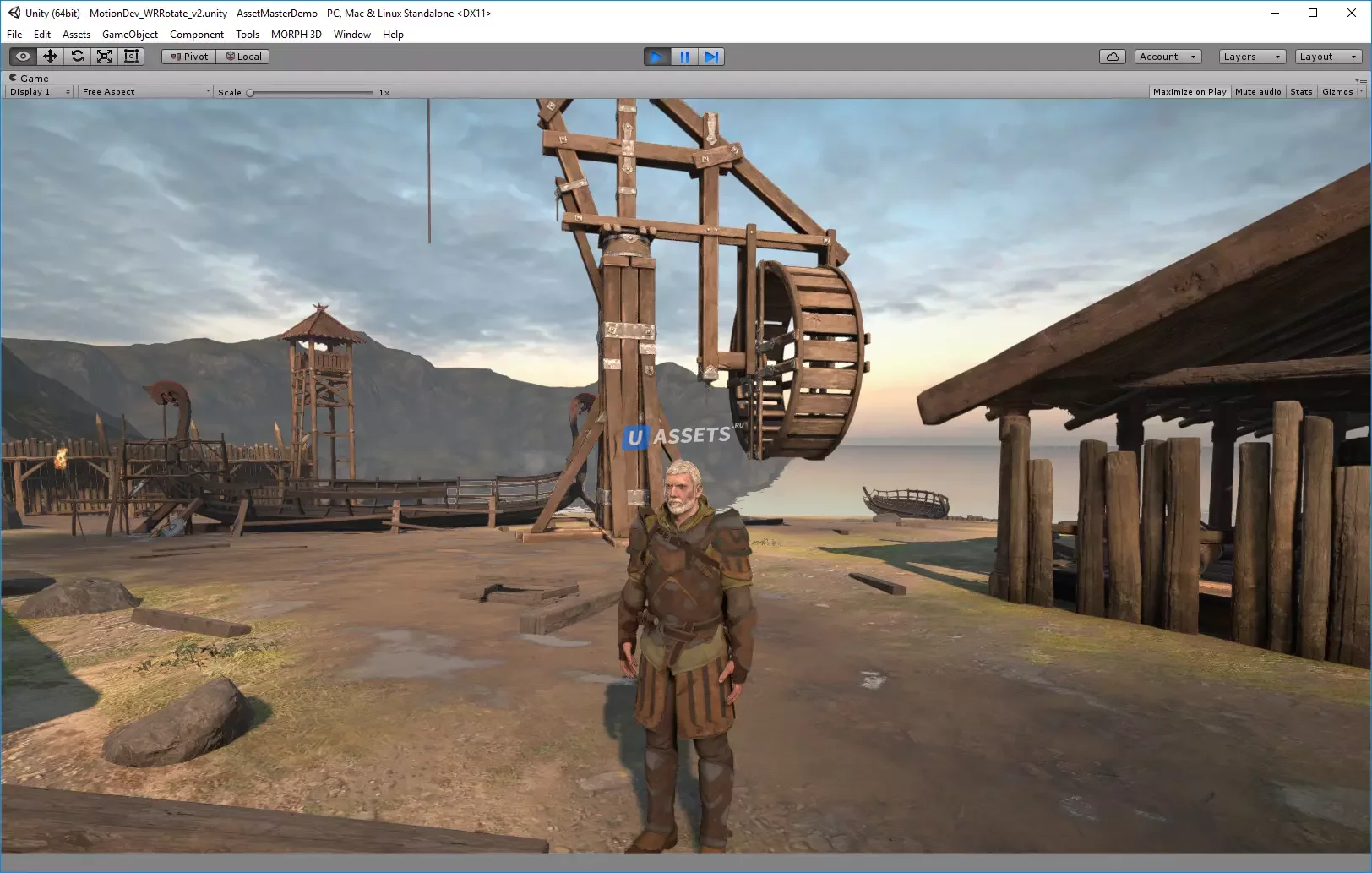1372x873 pixels.
Task: Pause the running game
Action: [684, 57]
